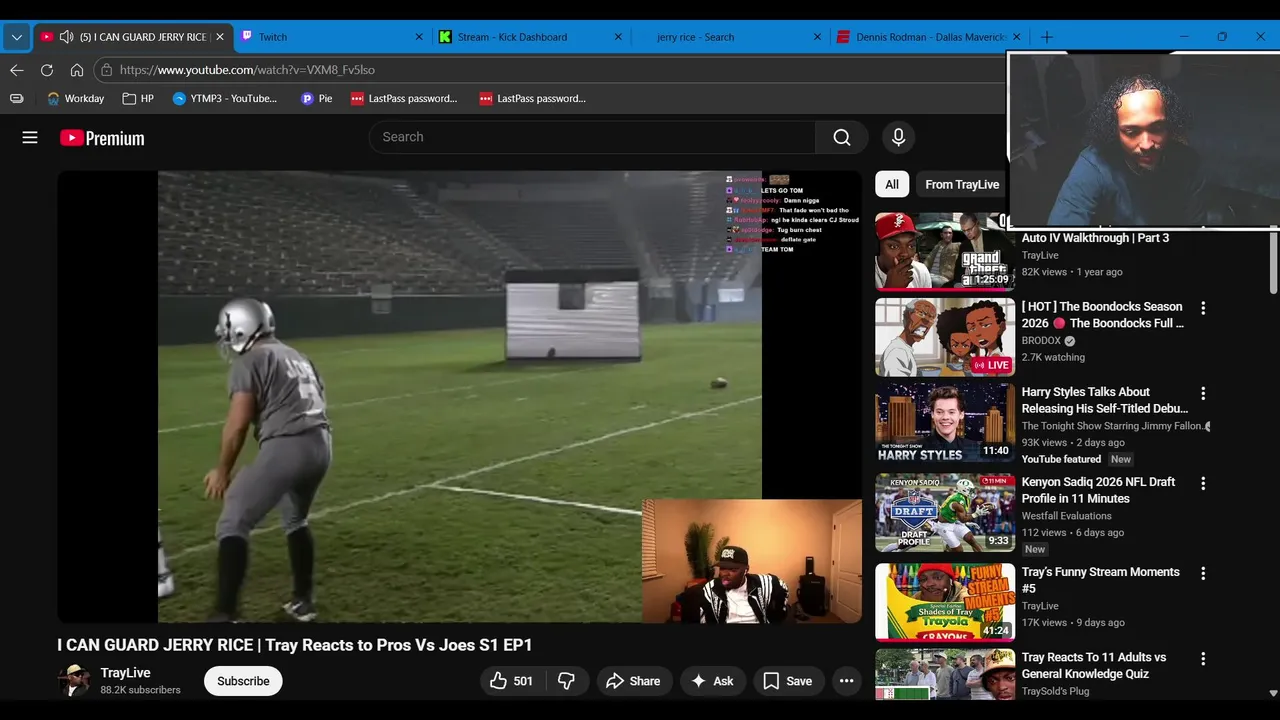Open GTA IV Walkthrough Part 3 thumbnail
The width and height of the screenshot is (1280, 720).
945,250
